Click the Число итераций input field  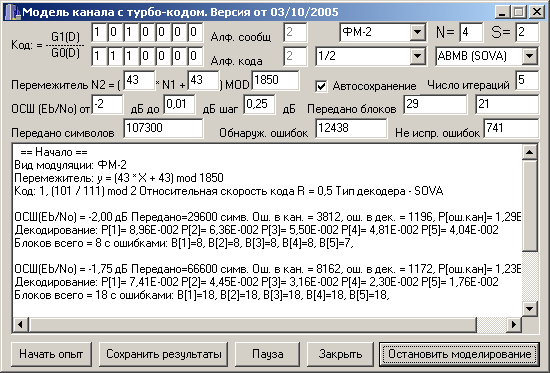527,80
